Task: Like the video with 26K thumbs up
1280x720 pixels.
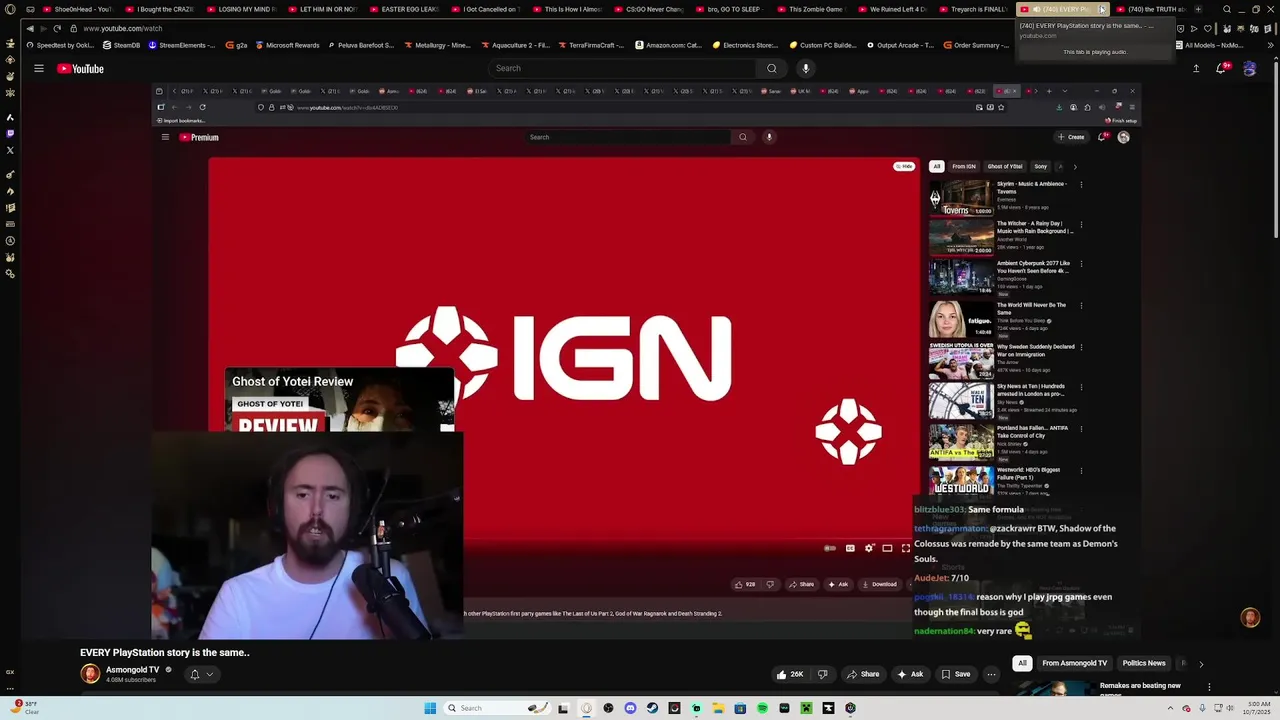Action: point(790,674)
